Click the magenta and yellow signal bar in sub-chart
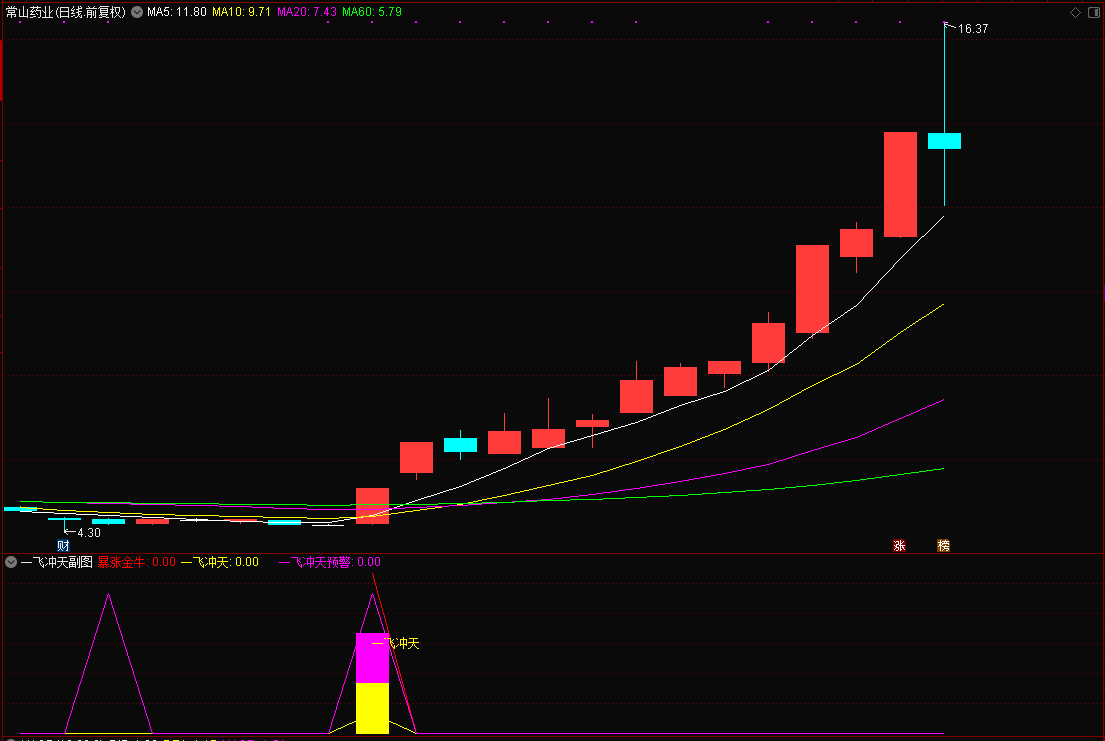Screen dimensions: 1105x741 coord(372,683)
